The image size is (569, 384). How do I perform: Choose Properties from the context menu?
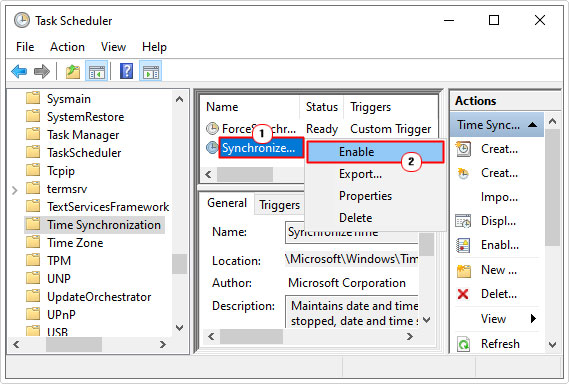375,196
